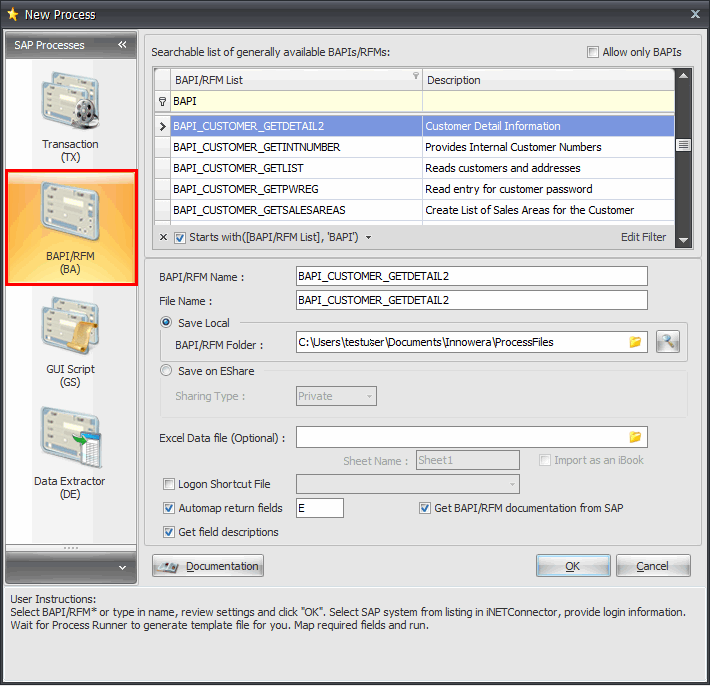The height and width of the screenshot is (686, 710).
Task: Browse for Excel Data file folder icon
Action: 635,437
